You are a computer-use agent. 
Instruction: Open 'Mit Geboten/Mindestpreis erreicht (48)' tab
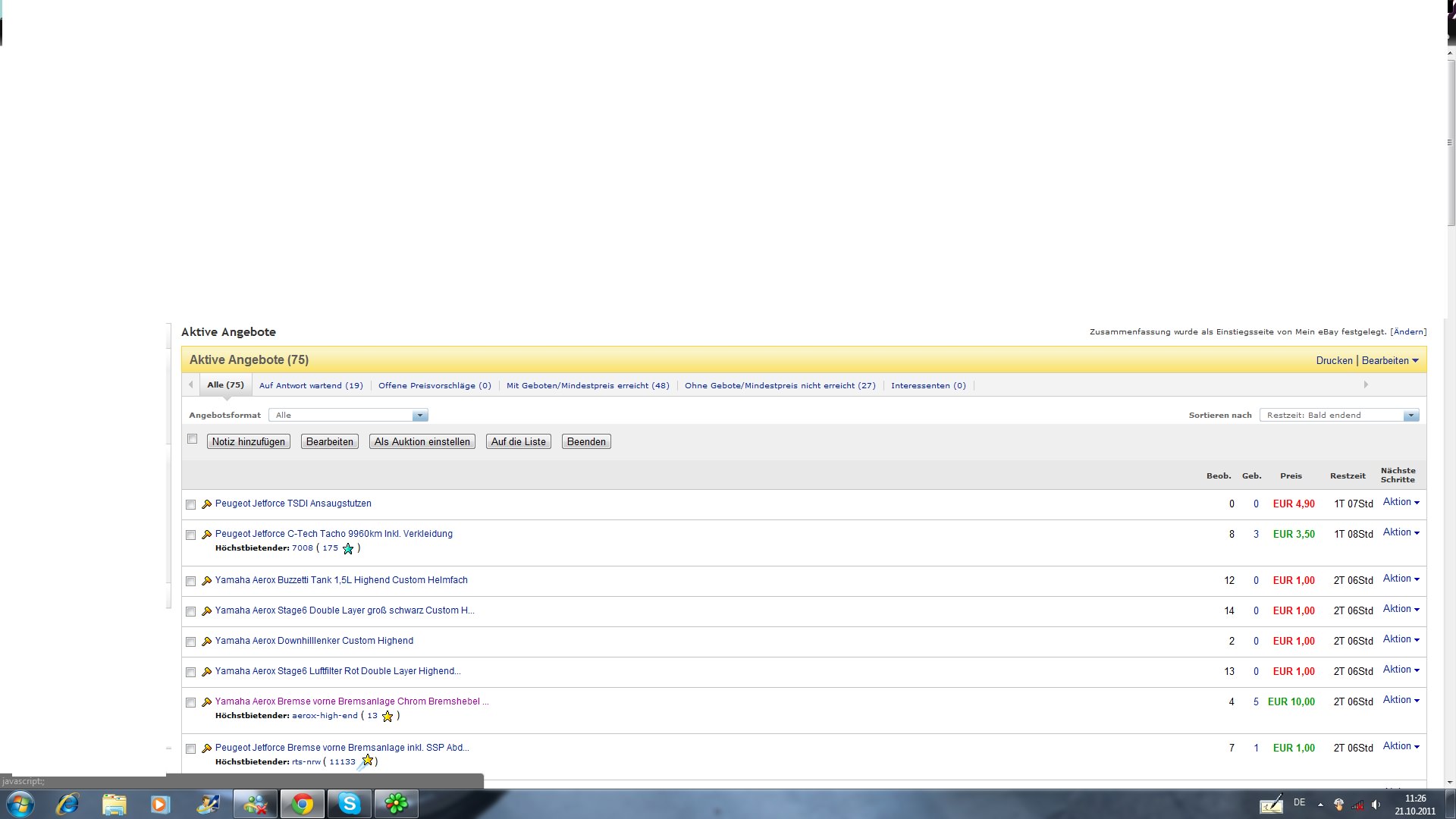click(x=588, y=386)
